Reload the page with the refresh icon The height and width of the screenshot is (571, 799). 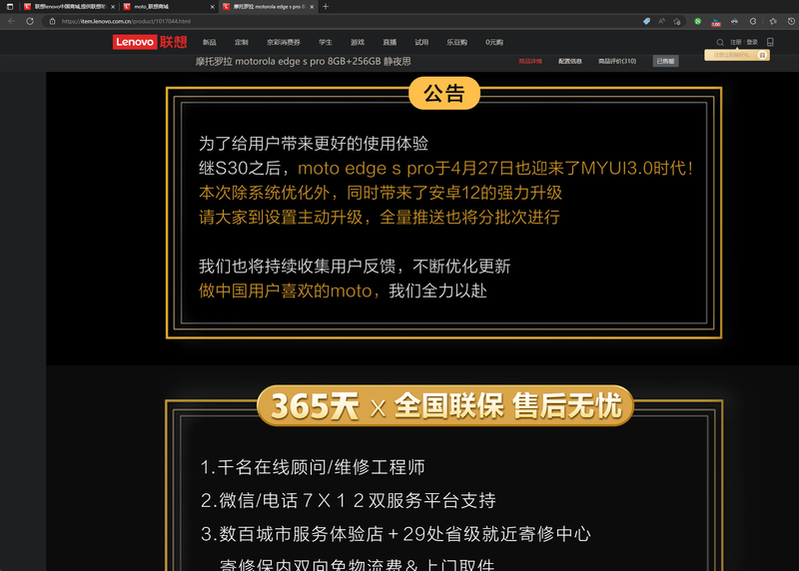click(30, 21)
